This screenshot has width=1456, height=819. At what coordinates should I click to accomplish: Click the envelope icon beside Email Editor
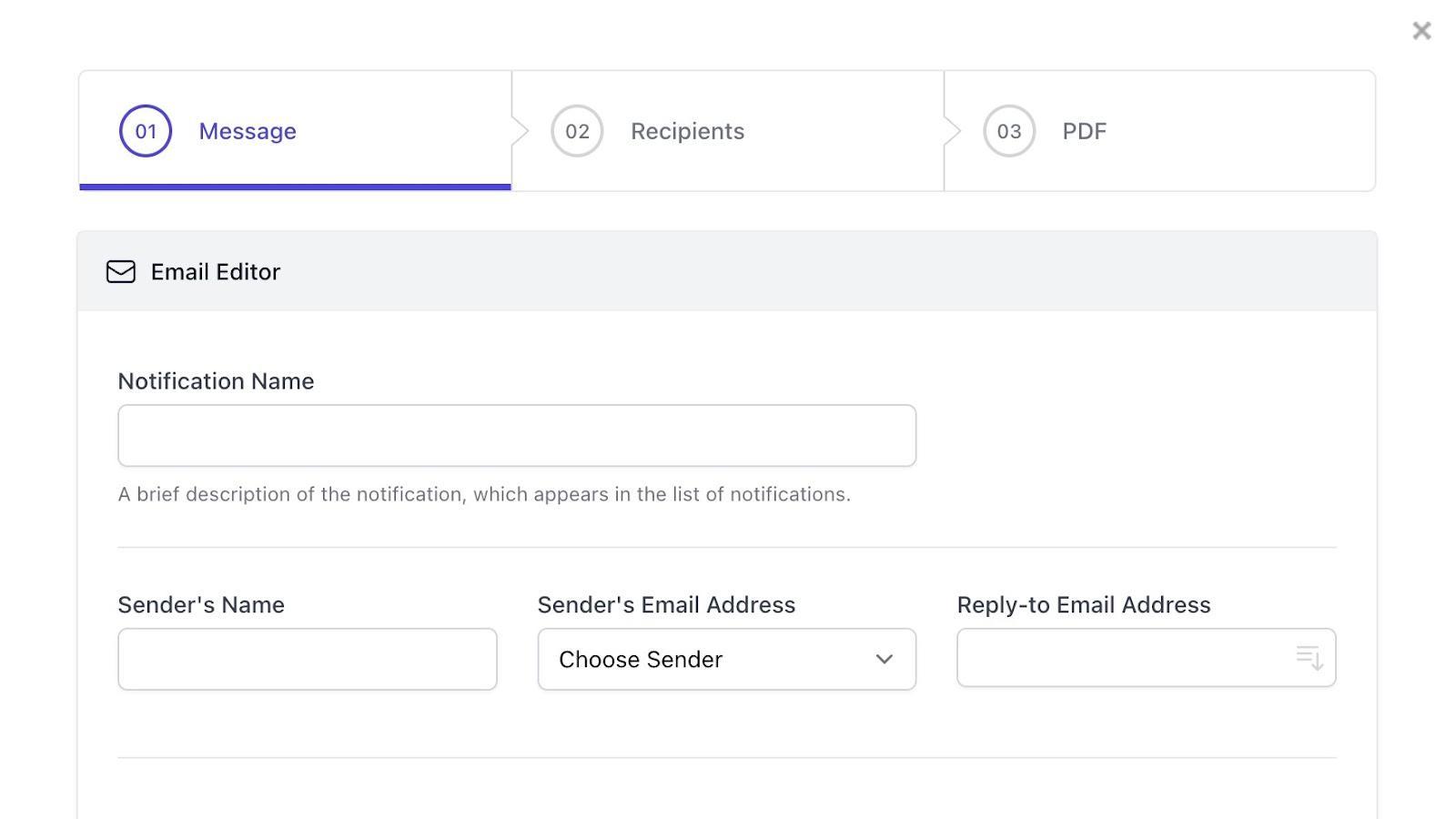[121, 272]
